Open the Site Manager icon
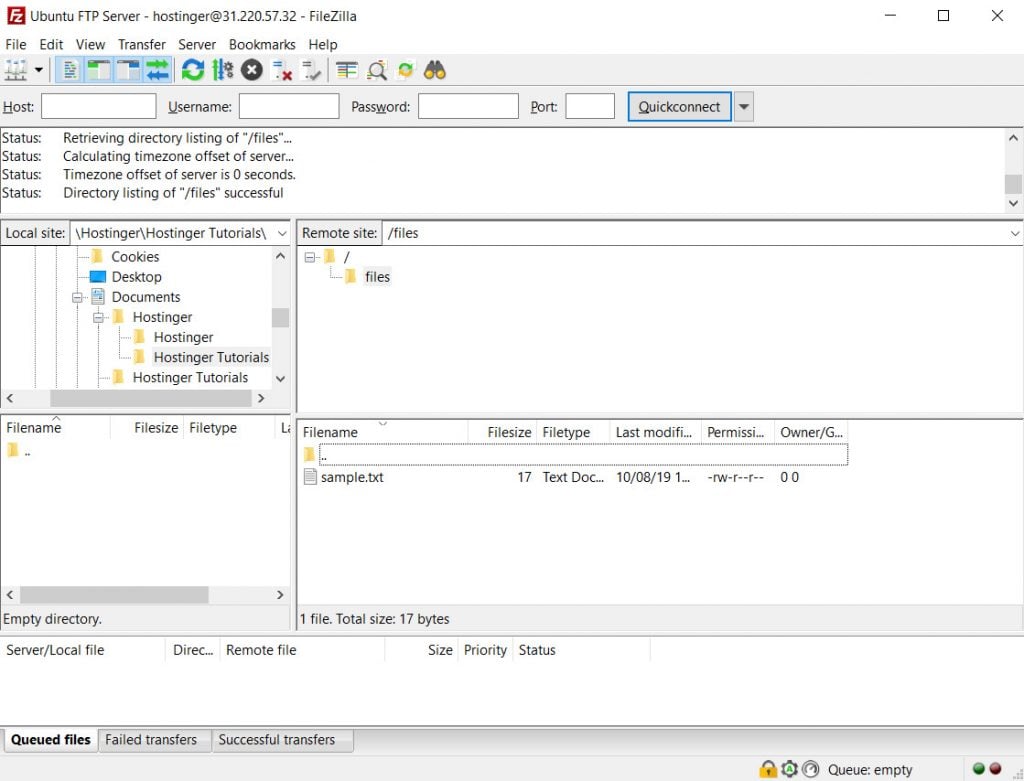This screenshot has width=1024, height=781. (x=16, y=70)
